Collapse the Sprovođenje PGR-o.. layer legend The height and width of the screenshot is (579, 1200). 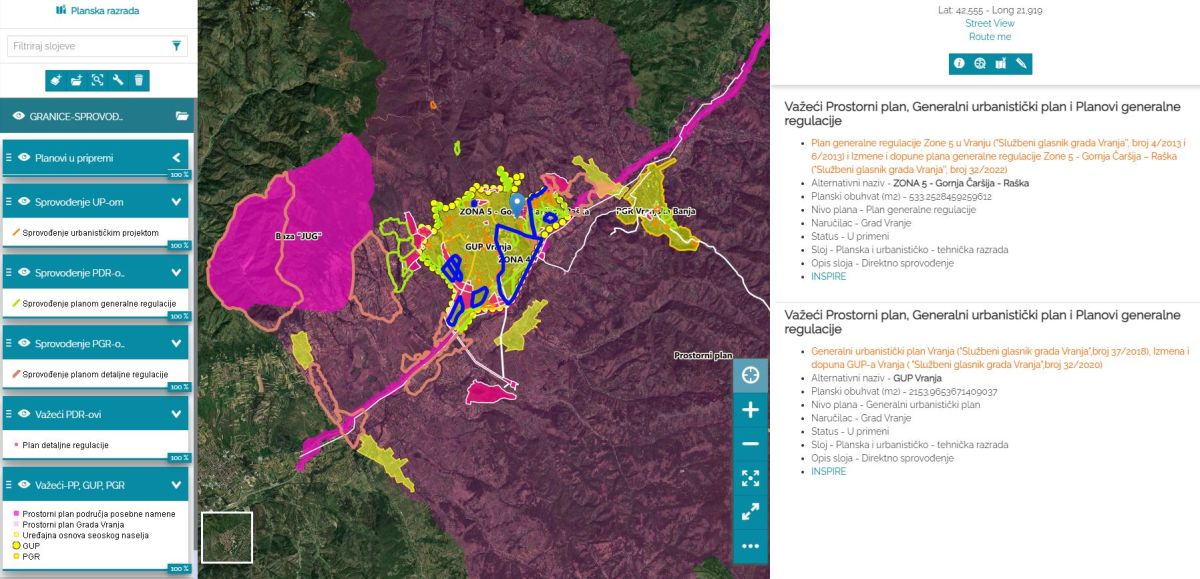click(176, 344)
